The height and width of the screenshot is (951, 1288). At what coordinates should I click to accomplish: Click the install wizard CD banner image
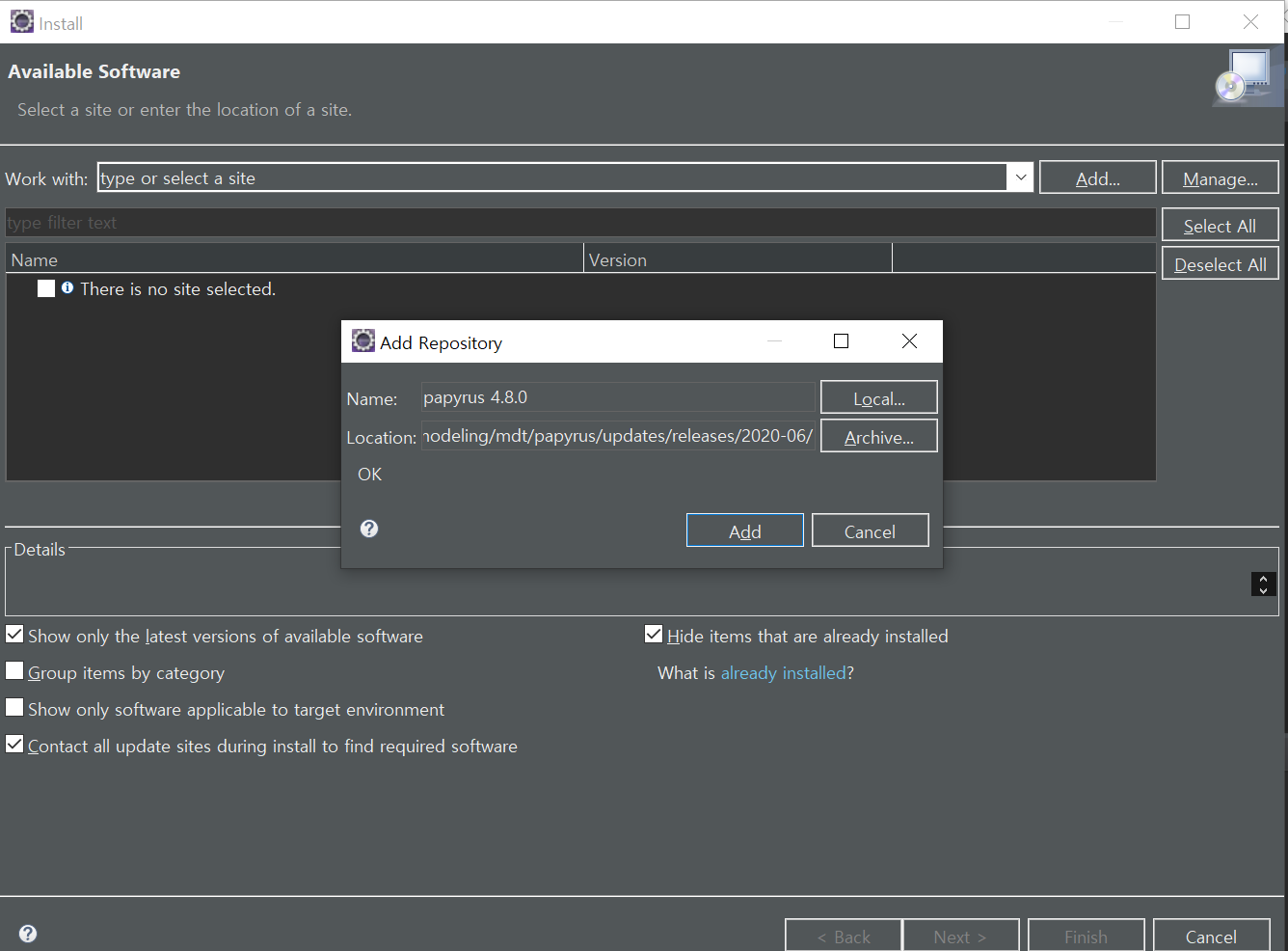(x=1248, y=76)
